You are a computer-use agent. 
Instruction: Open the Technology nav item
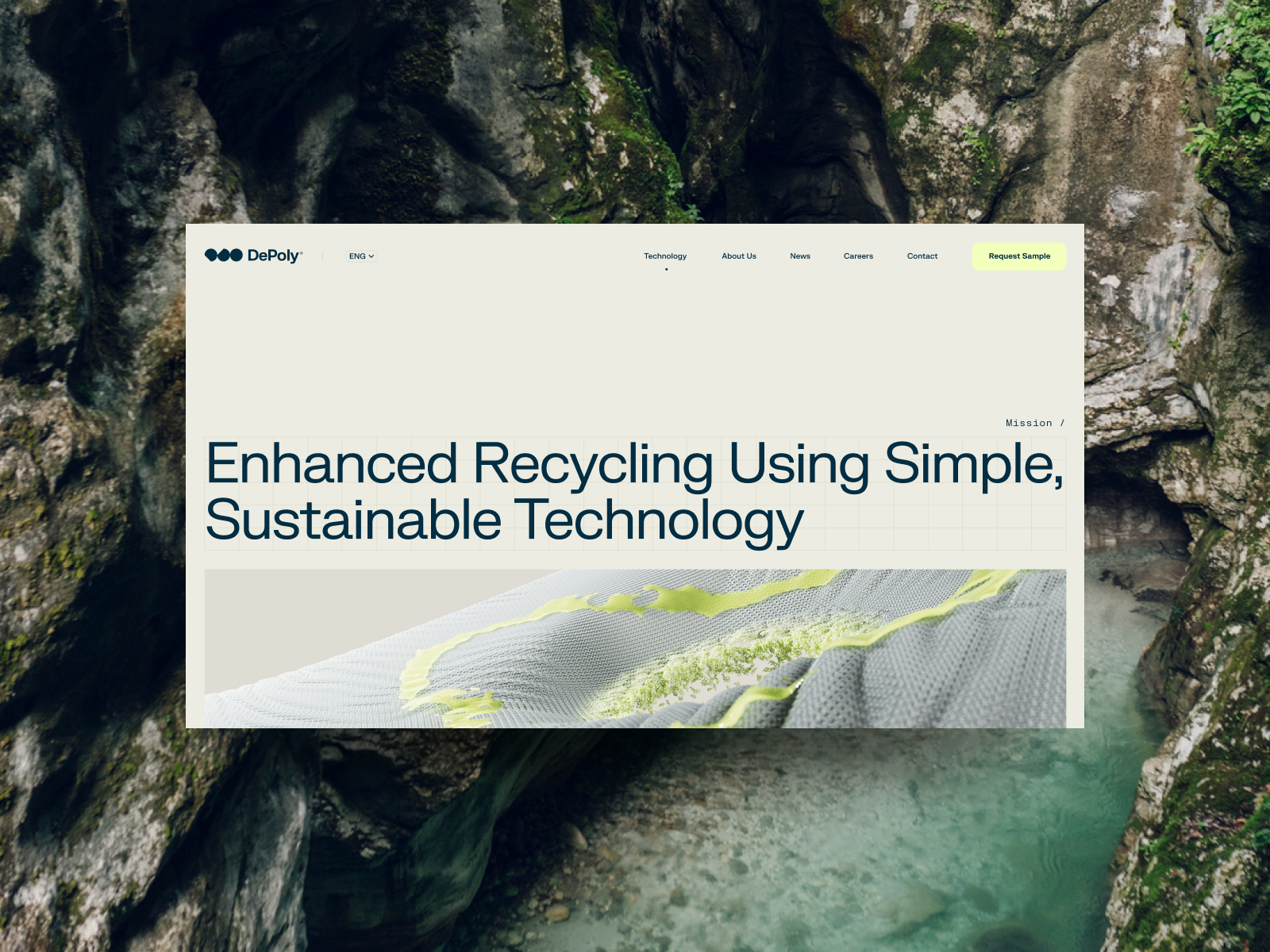tap(665, 256)
